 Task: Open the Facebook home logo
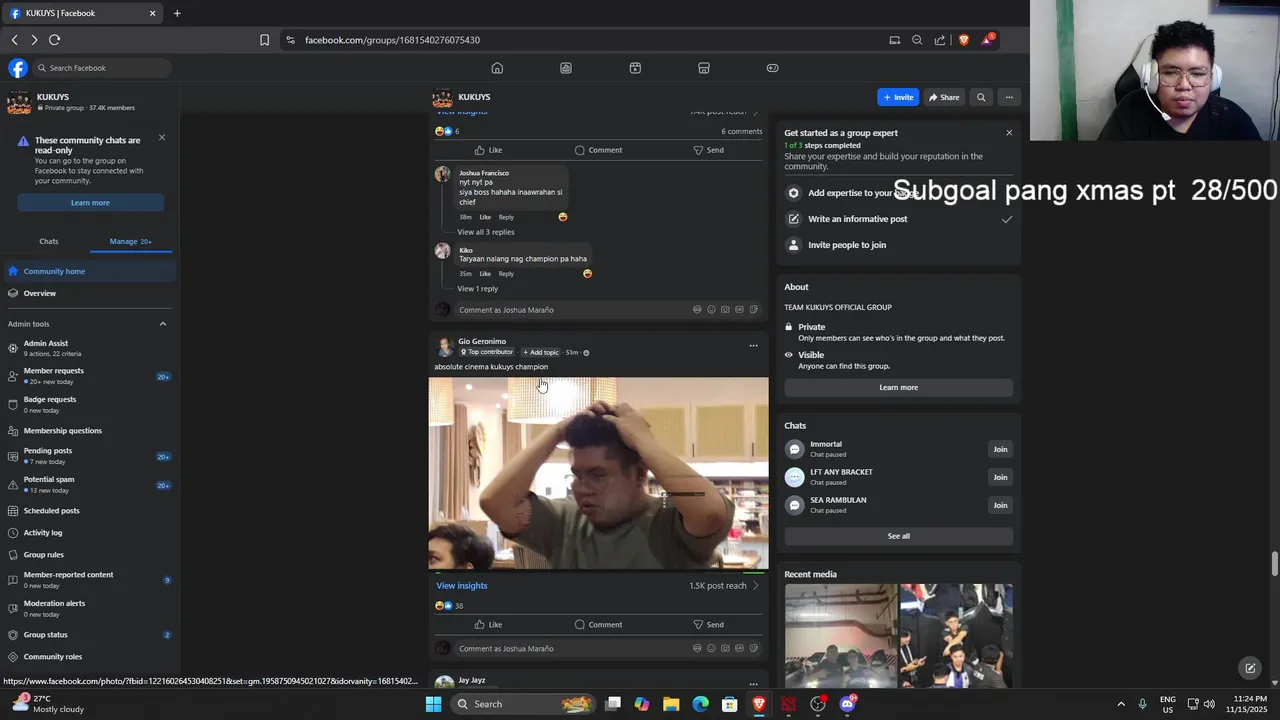coord(18,68)
